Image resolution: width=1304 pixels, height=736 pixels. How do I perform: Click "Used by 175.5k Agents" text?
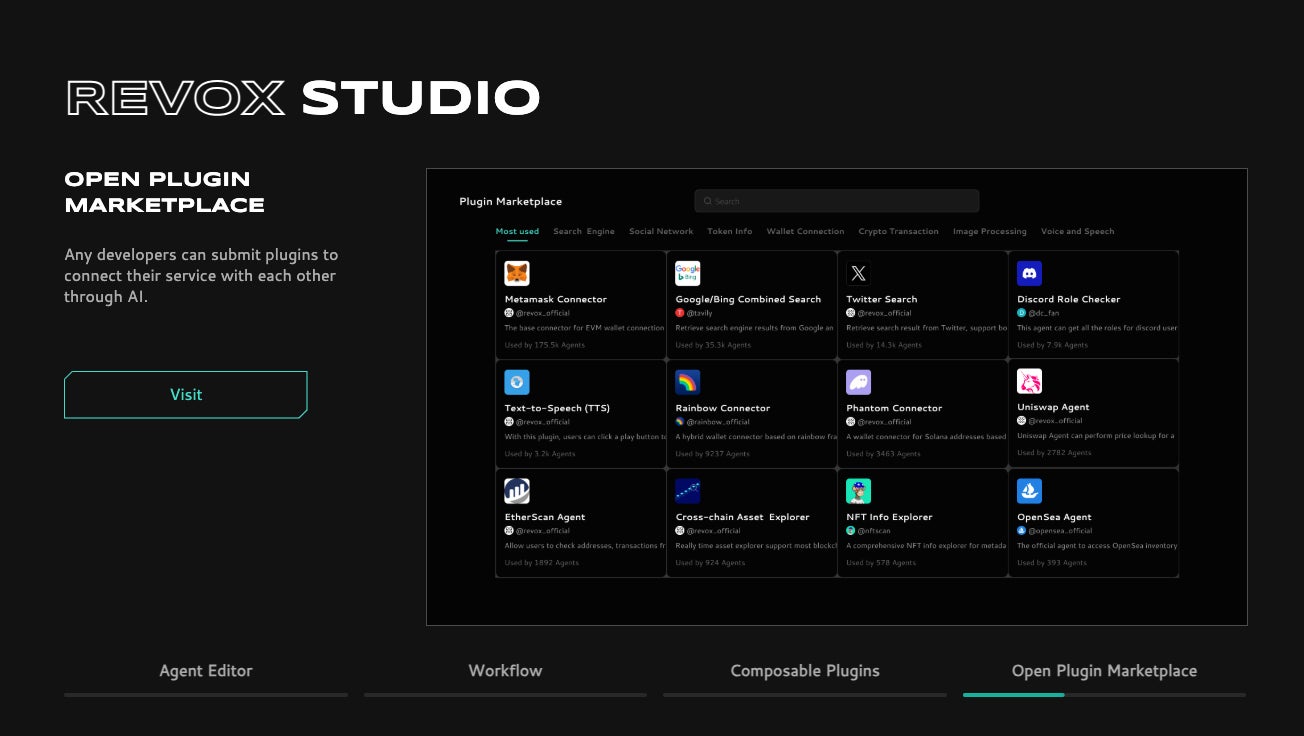click(545, 345)
